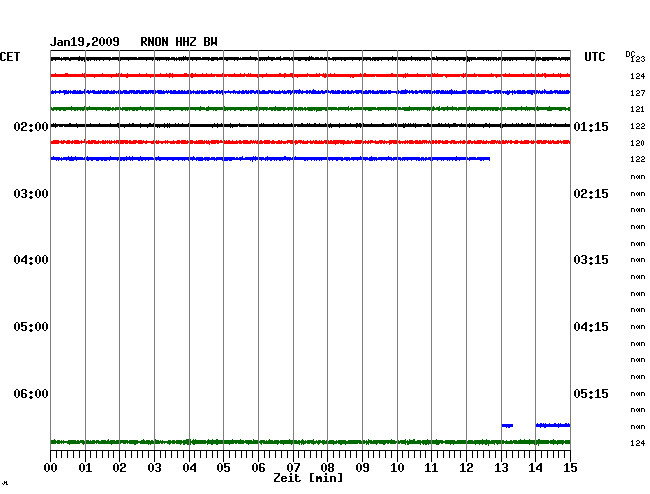Click minute label 07 on the time axis

point(293,468)
